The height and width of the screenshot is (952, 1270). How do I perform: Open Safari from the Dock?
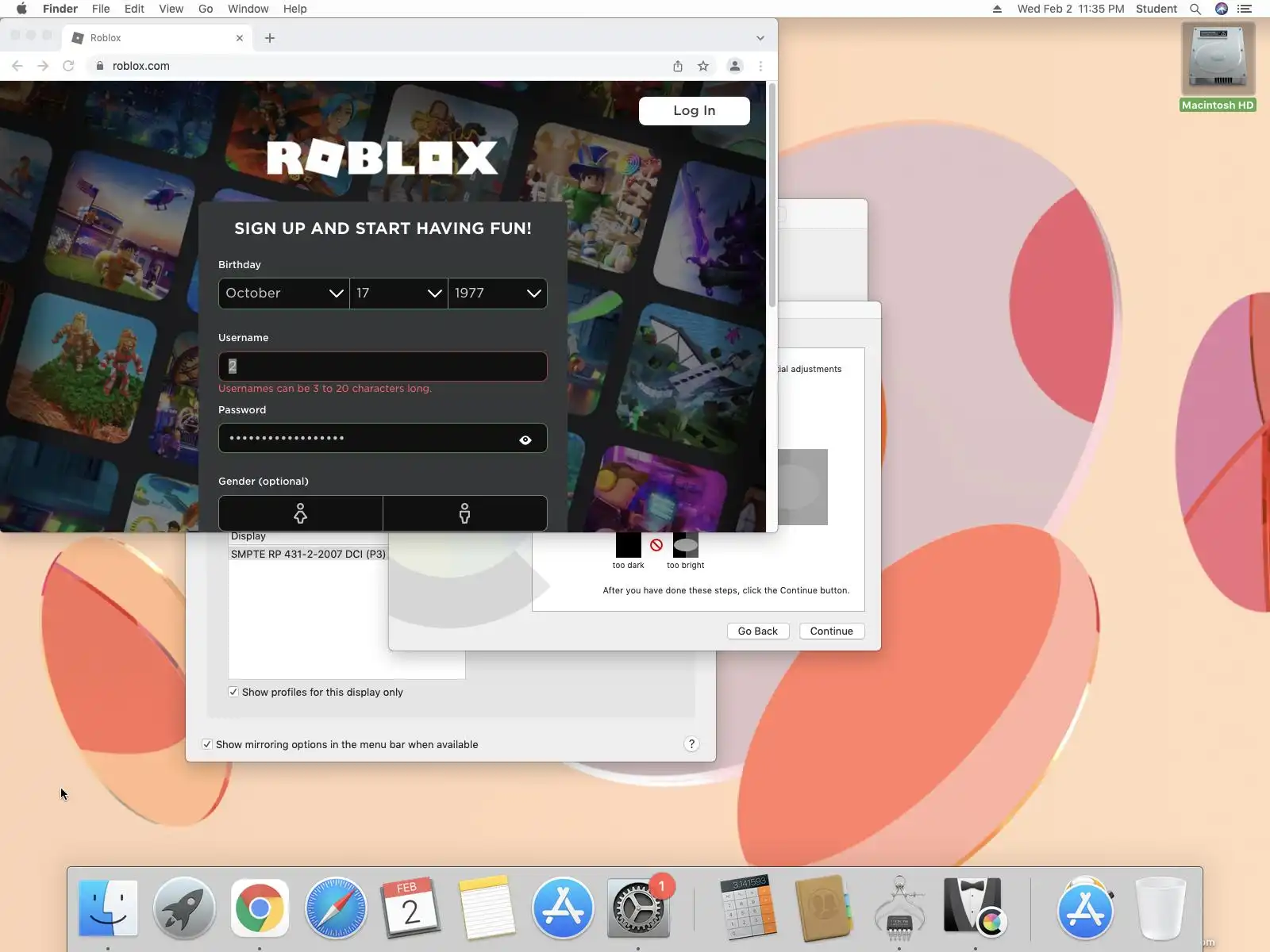(336, 908)
